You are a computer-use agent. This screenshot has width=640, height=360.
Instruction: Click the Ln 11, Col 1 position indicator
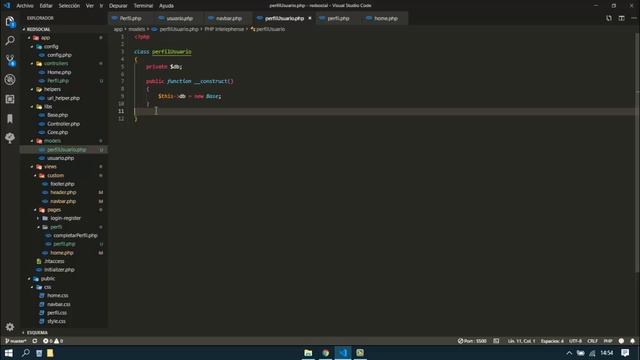521,341
